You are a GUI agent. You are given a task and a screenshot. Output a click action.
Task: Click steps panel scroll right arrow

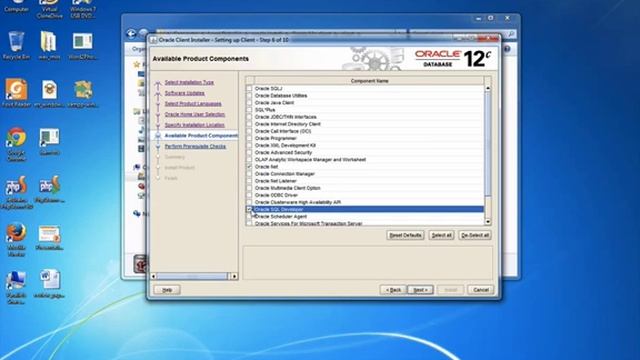pyautogui.click(x=234, y=276)
